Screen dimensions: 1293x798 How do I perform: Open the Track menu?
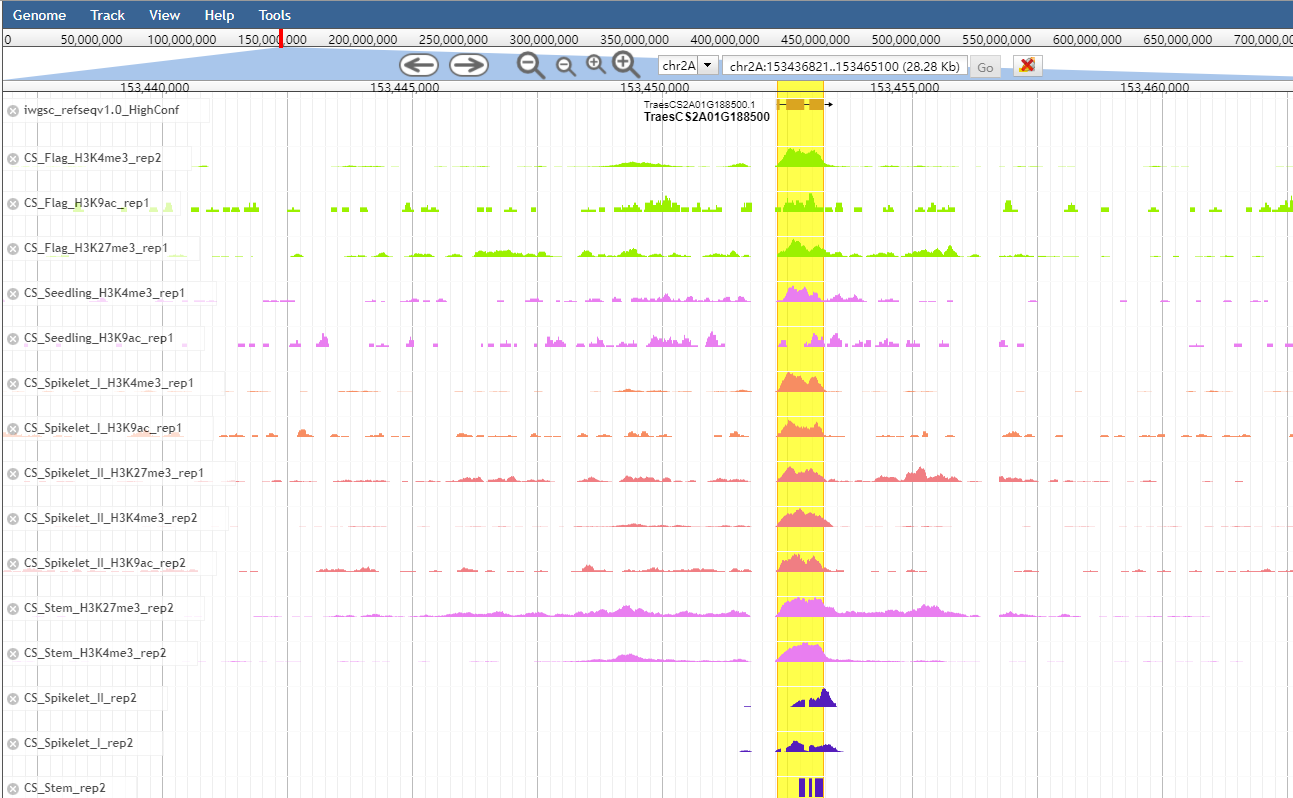pos(107,15)
